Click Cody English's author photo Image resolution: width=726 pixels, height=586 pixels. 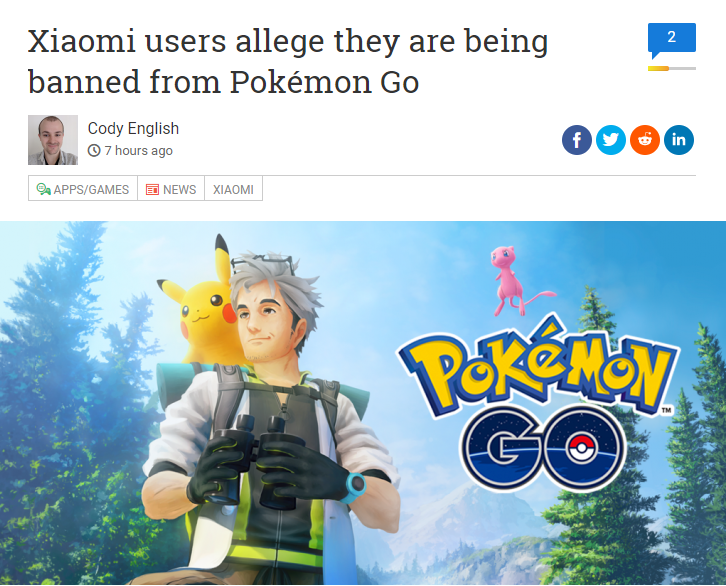[53, 140]
